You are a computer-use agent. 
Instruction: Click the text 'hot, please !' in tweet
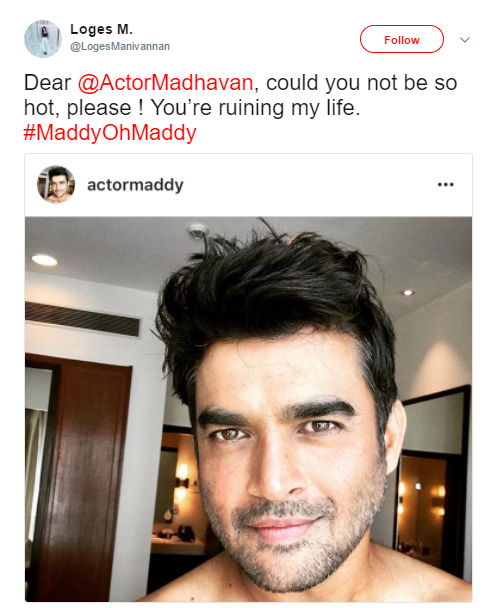coord(84,108)
